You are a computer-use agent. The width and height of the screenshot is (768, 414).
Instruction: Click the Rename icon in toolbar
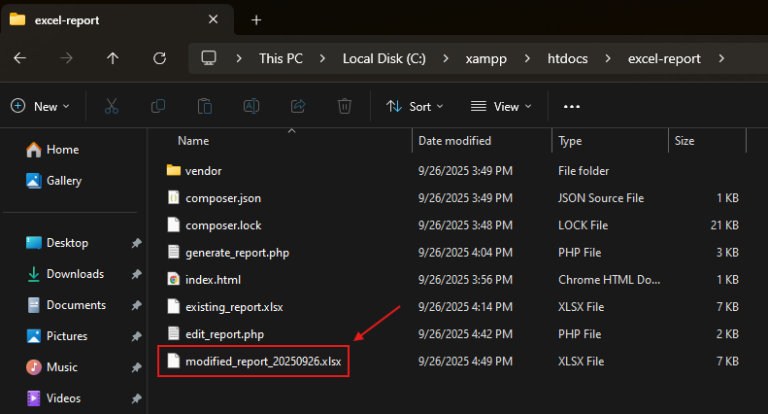251,106
